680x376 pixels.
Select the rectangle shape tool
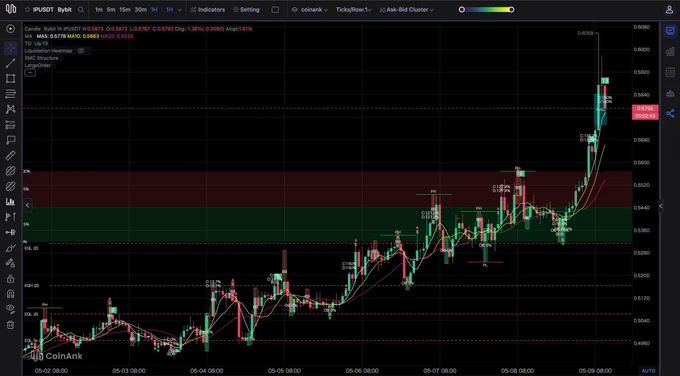click(x=10, y=78)
